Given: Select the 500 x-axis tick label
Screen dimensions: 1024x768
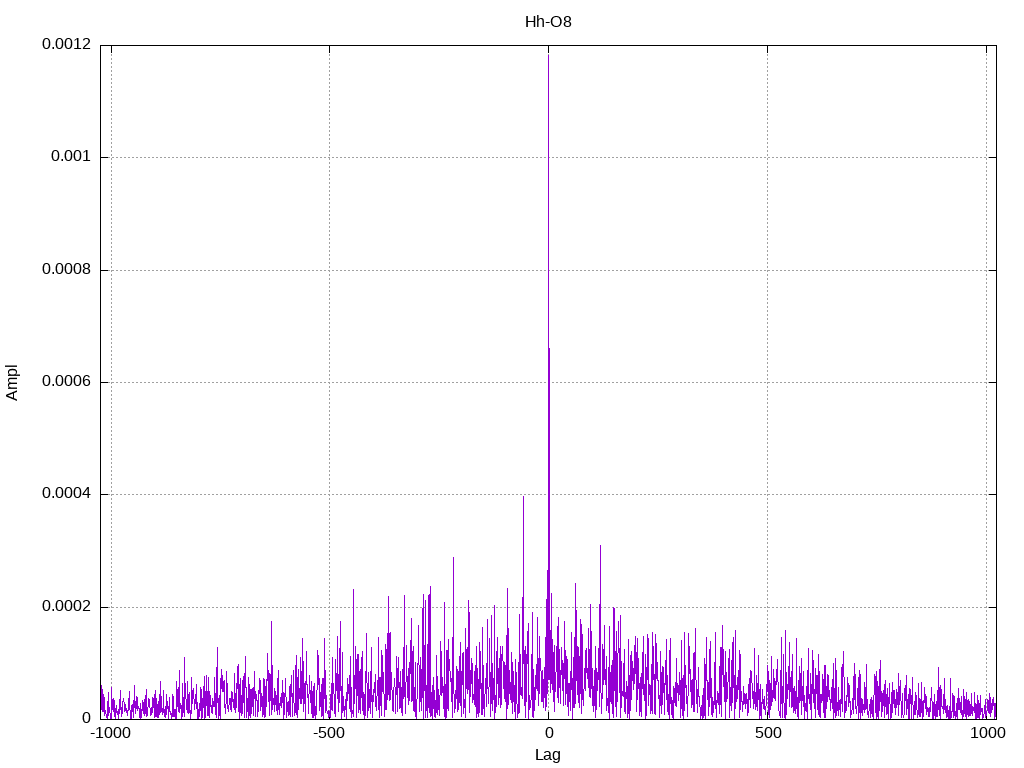Looking at the screenshot, I should pyautogui.click(x=767, y=733).
